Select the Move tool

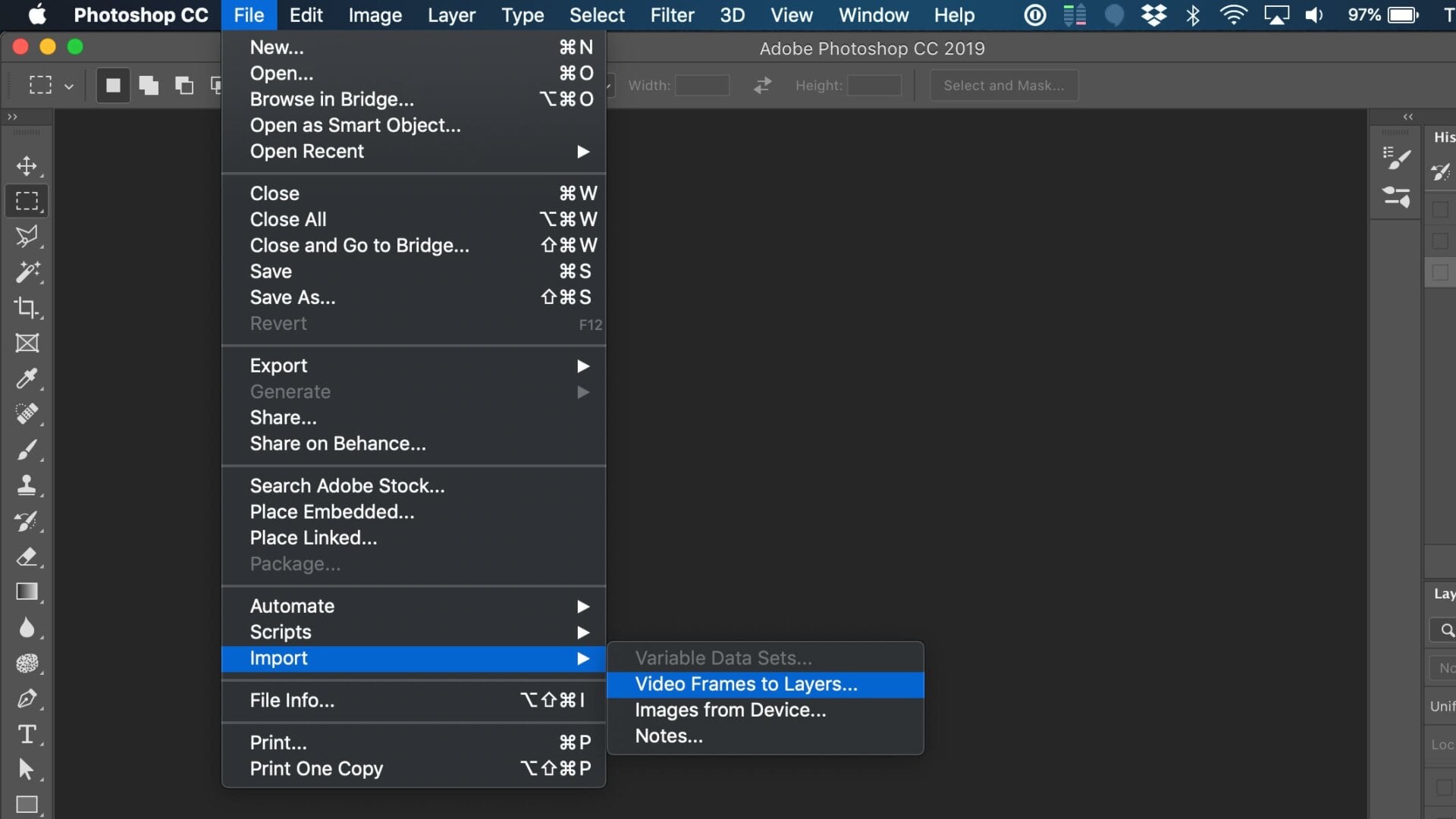28,167
